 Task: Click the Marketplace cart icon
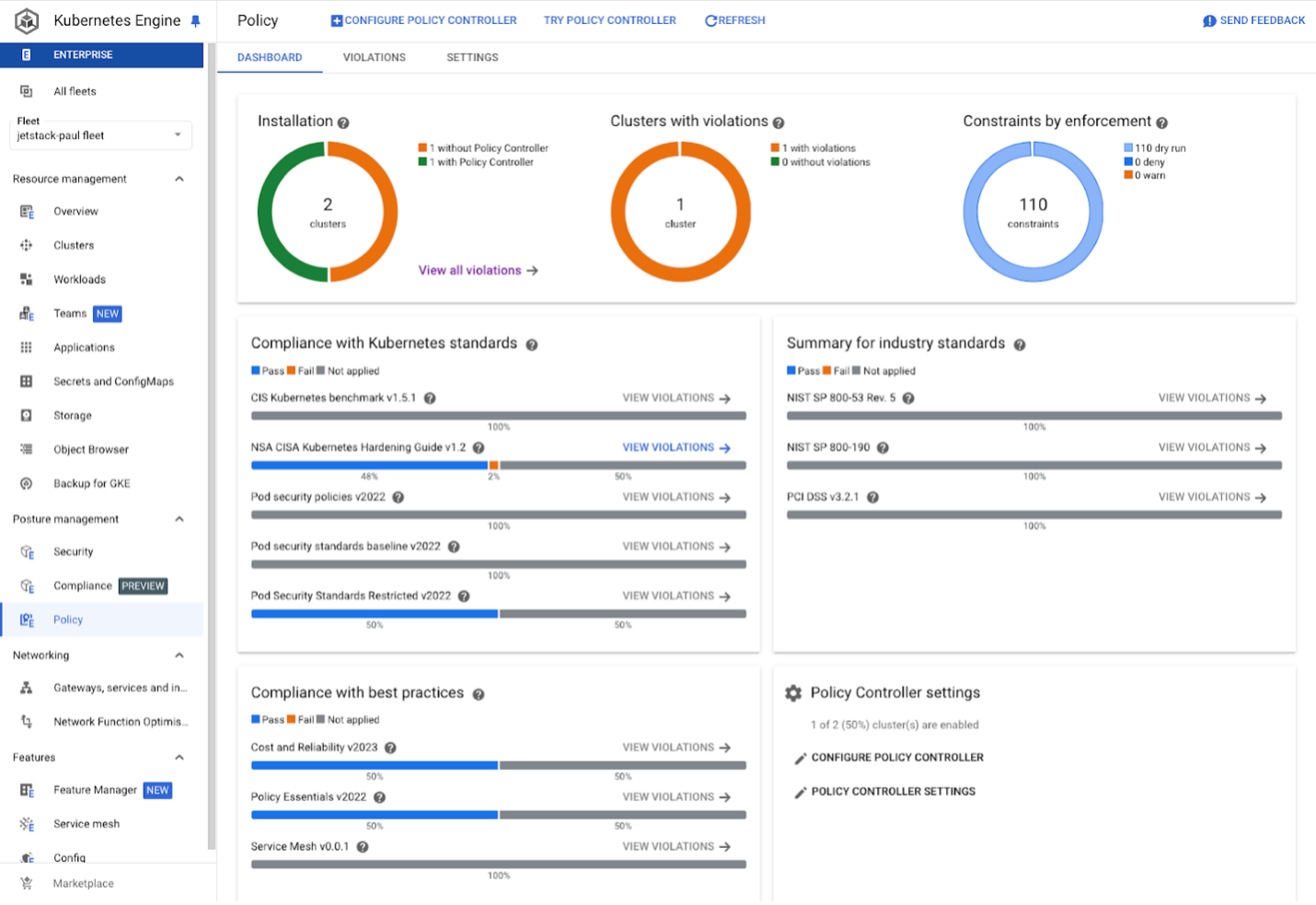point(27,884)
